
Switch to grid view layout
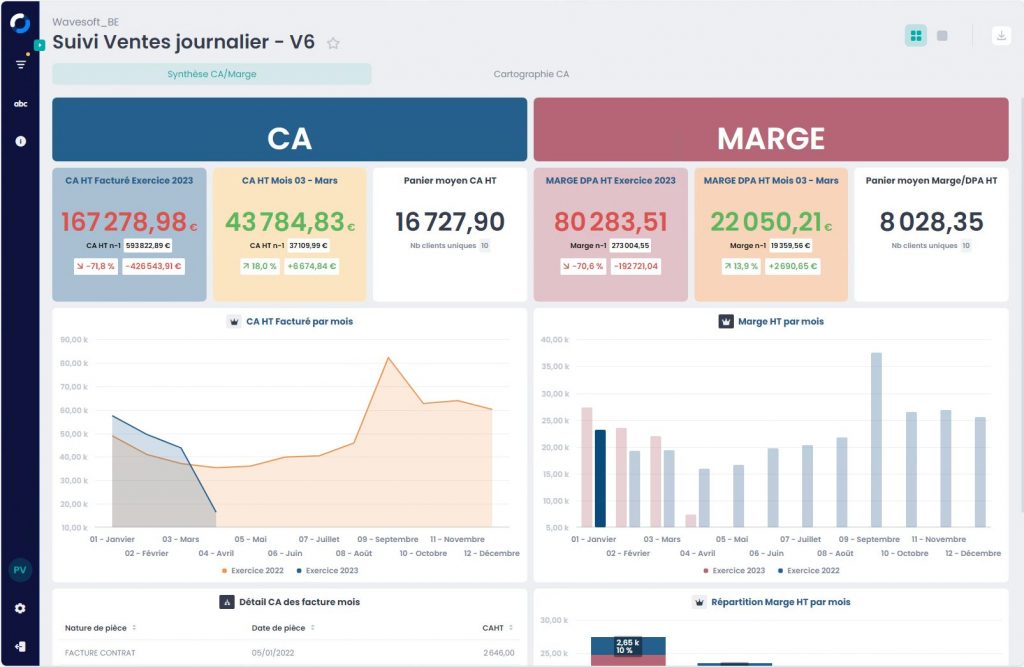click(x=915, y=36)
